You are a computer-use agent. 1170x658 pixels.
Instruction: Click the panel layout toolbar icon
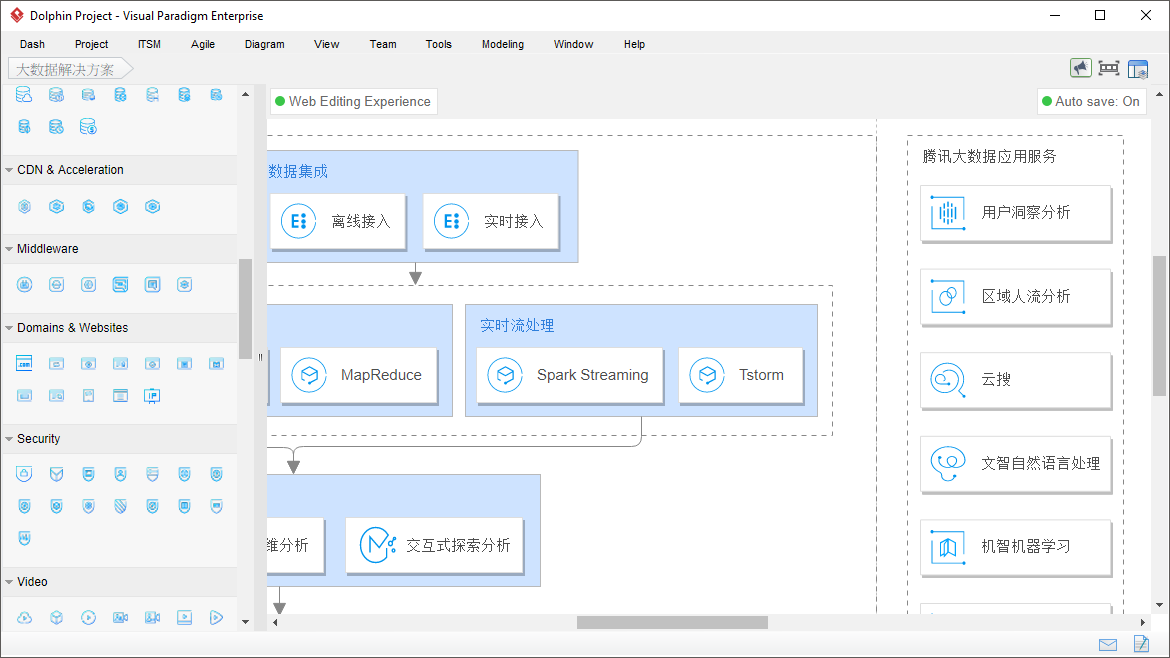(1138, 67)
